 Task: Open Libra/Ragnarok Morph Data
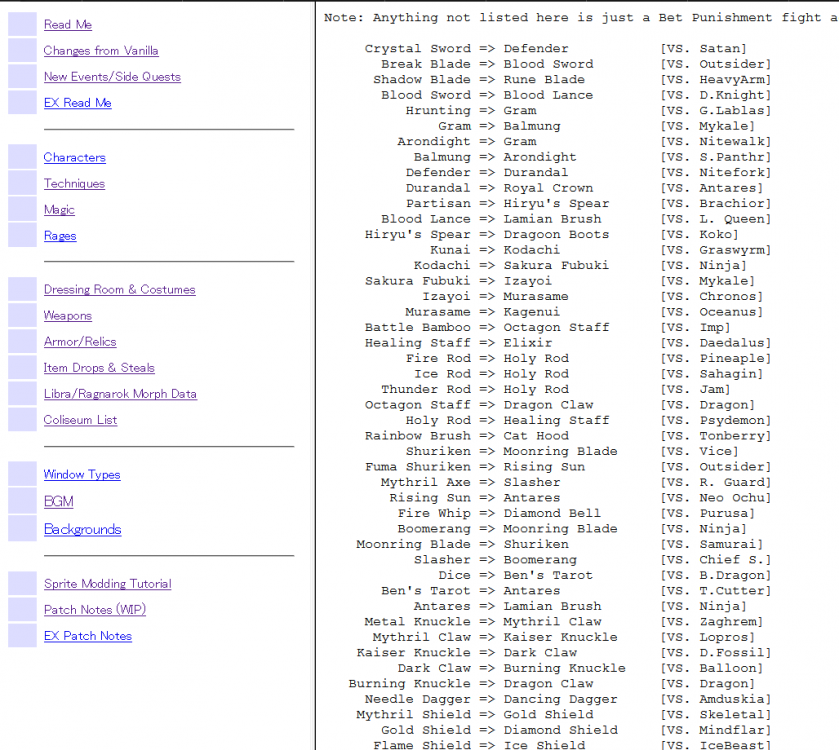coord(120,394)
